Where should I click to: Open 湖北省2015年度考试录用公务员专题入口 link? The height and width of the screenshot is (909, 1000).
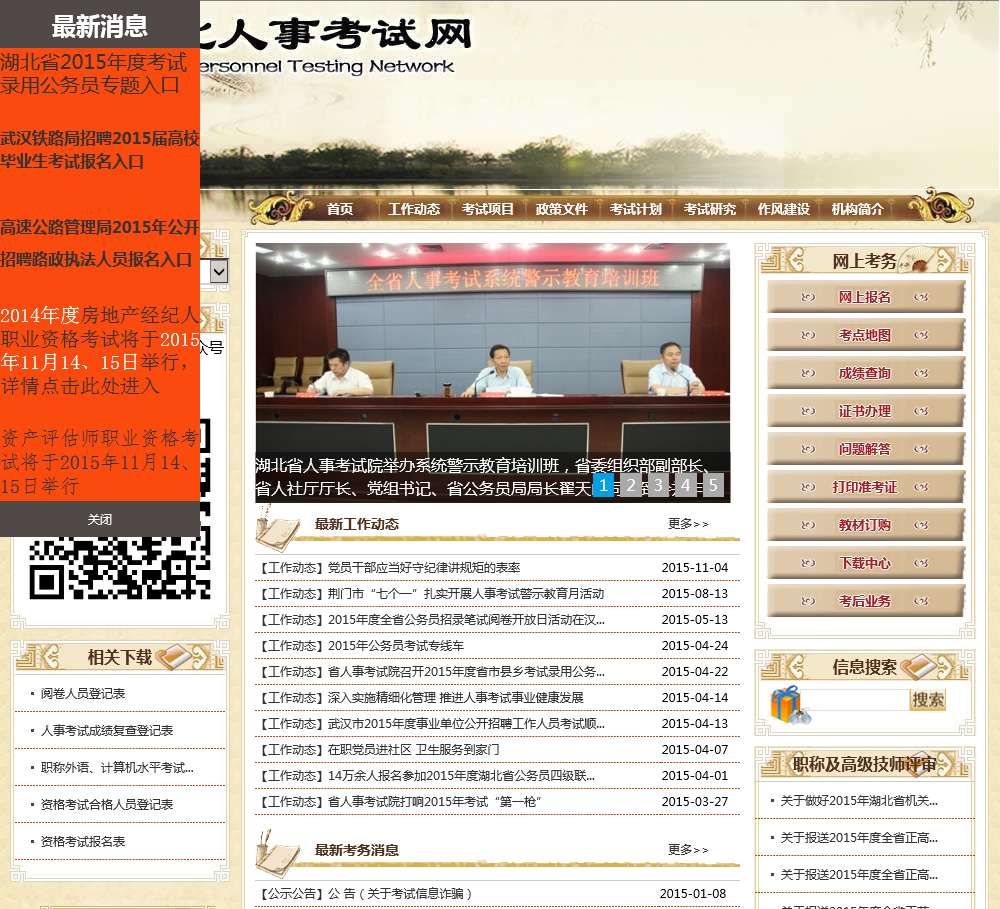point(94,73)
